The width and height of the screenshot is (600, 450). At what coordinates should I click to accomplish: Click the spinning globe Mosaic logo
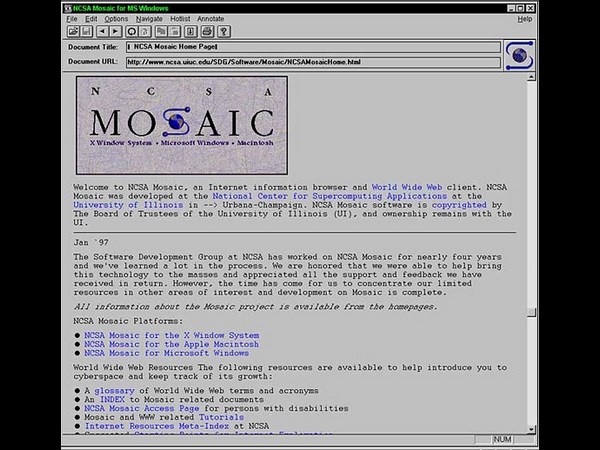[x=518, y=54]
